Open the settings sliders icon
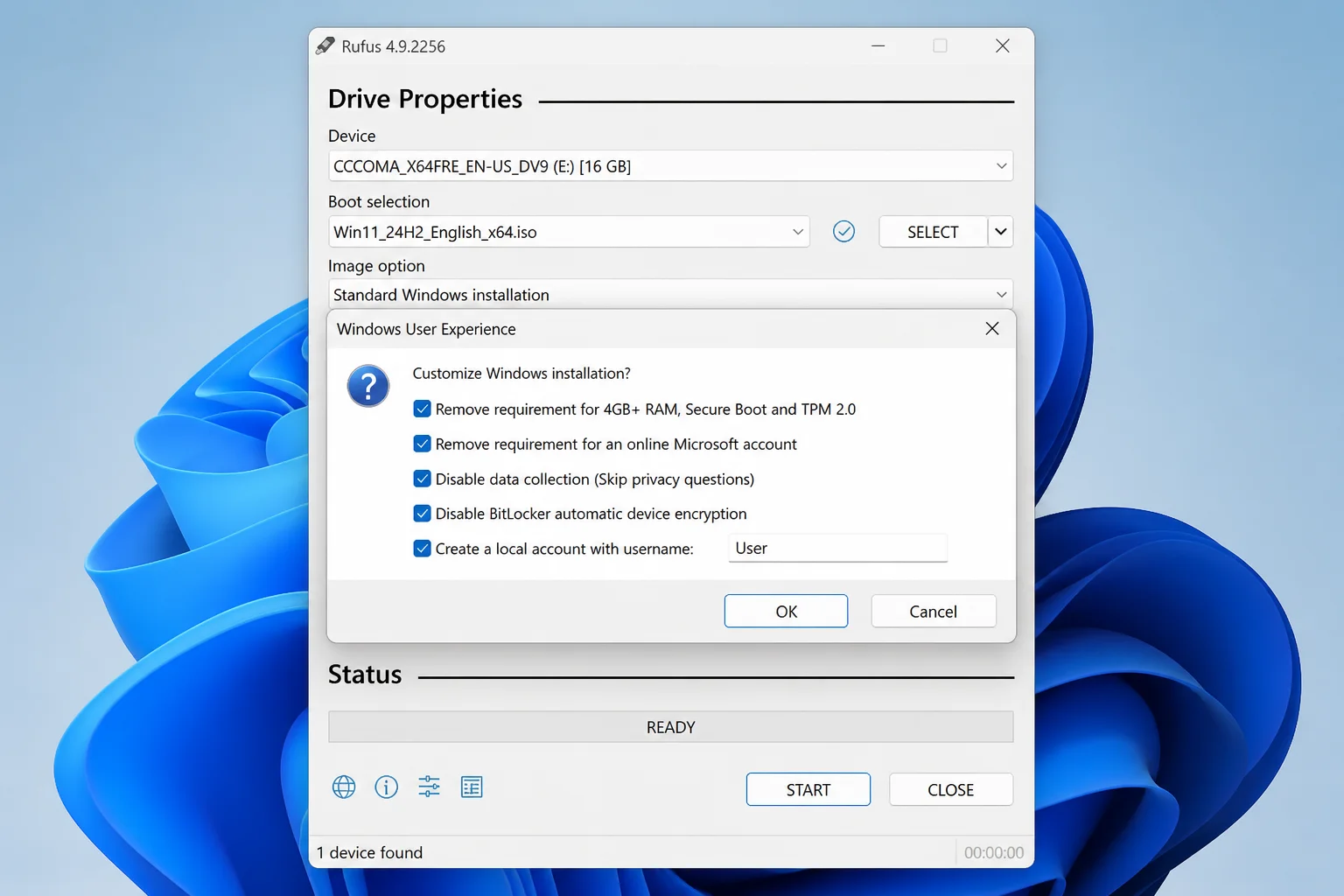 coord(429,787)
